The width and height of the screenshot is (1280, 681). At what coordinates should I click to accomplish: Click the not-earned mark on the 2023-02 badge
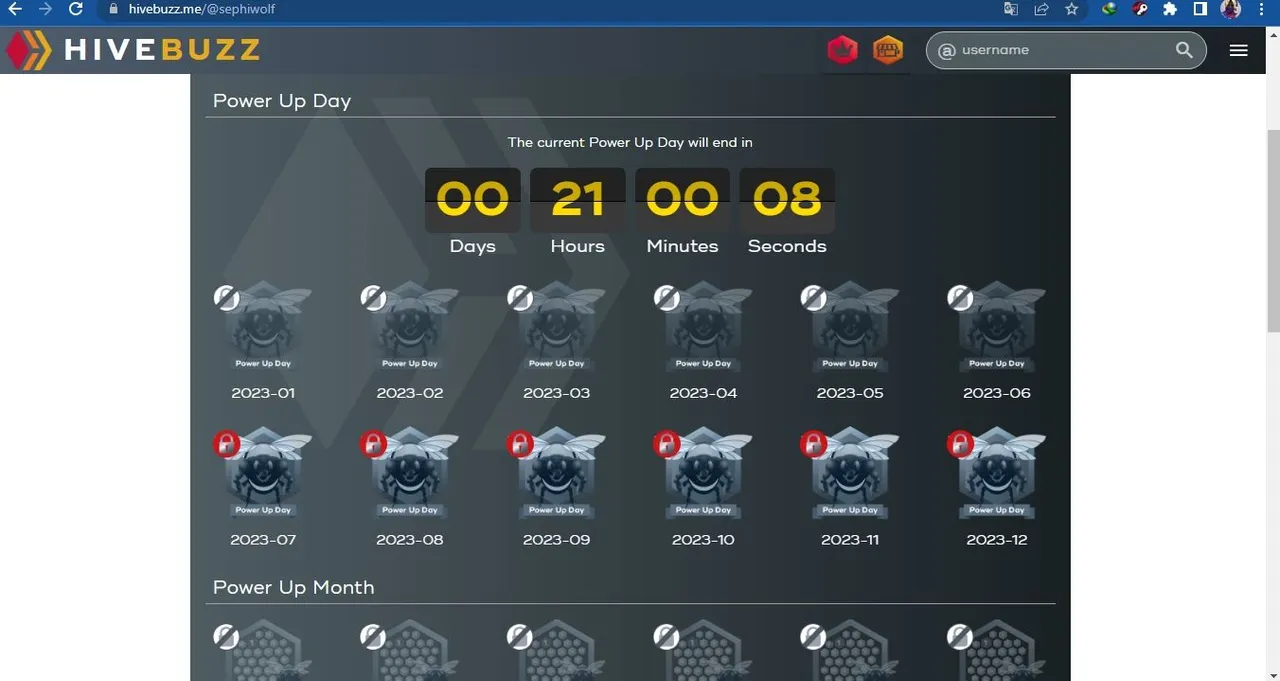[x=373, y=297]
